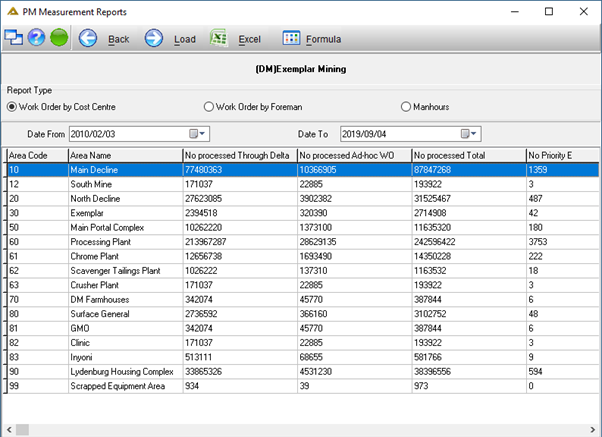The image size is (602, 437).
Task: Select the Manhours report type
Action: point(406,107)
